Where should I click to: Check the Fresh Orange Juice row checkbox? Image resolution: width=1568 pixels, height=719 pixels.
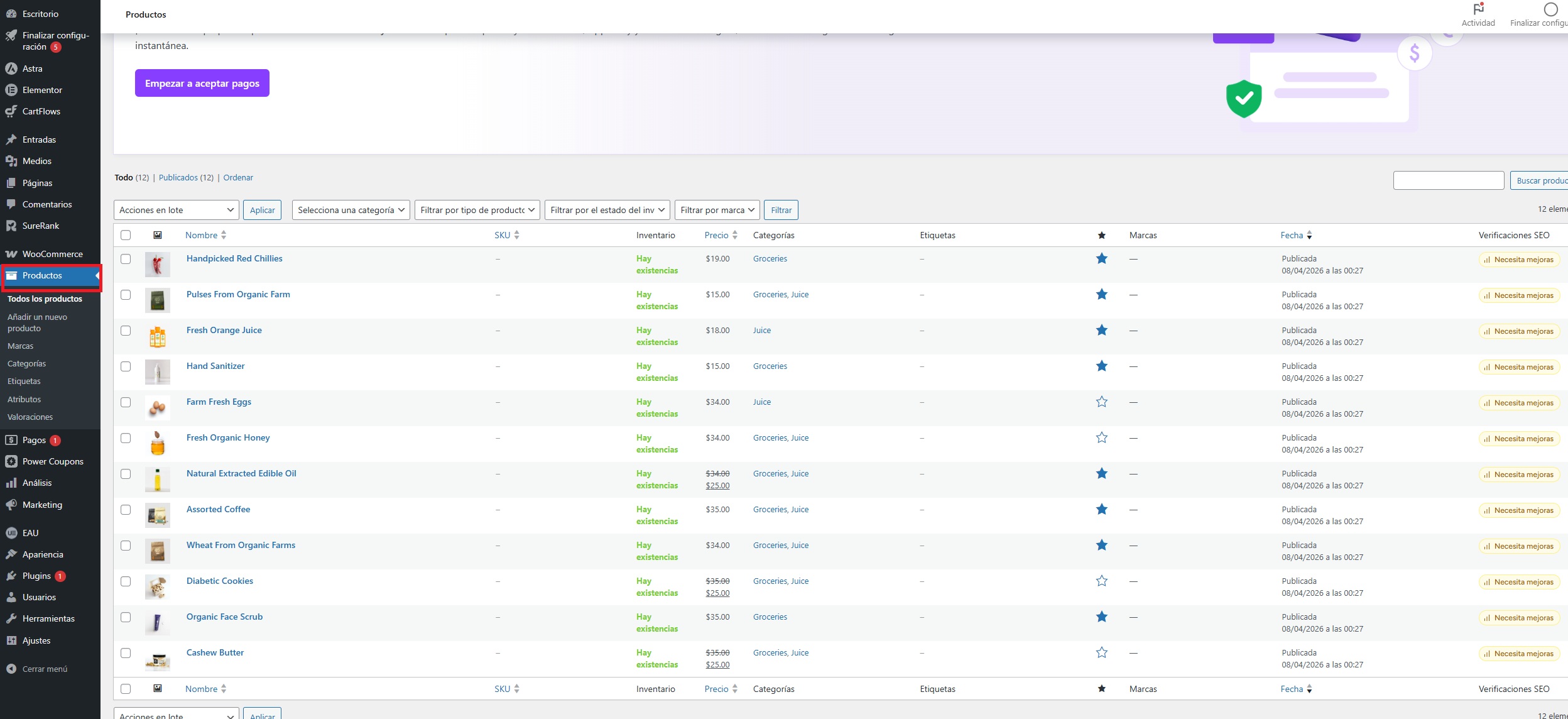pyautogui.click(x=126, y=331)
